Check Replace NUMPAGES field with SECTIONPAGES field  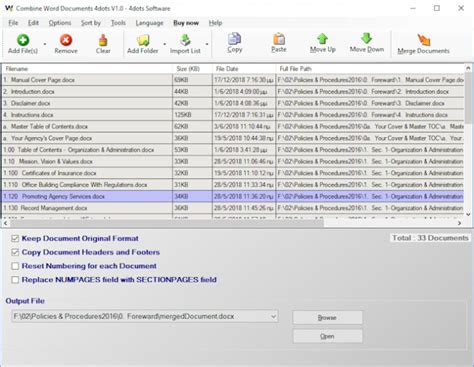click(x=15, y=280)
